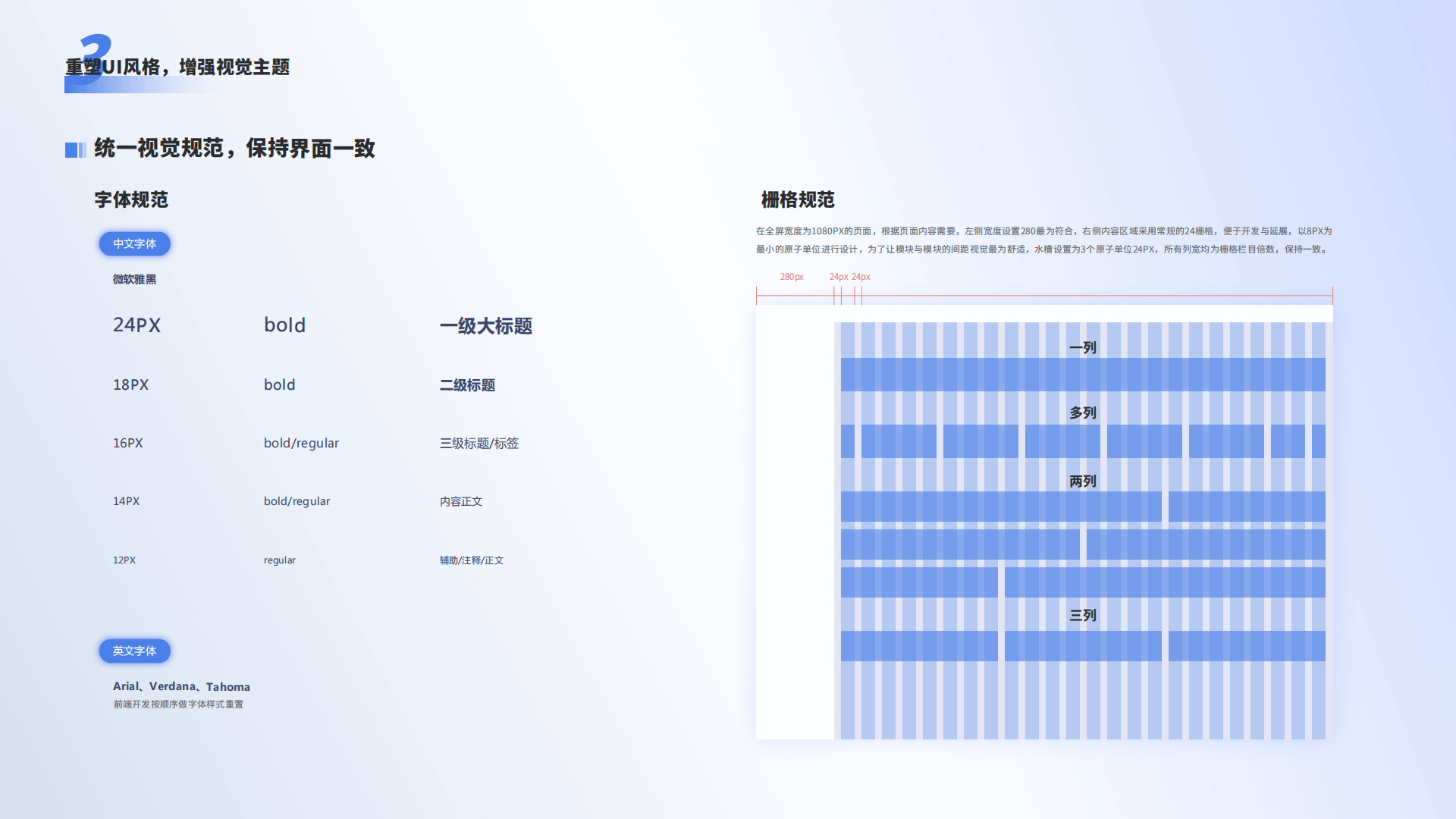Select the 栅格规范 heading
The width and height of the screenshot is (1456, 819).
coord(798,199)
